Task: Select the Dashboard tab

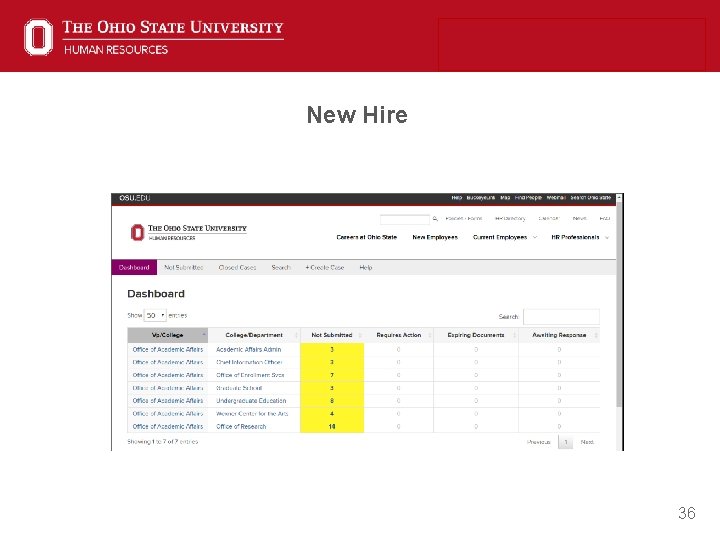Action: point(134,267)
